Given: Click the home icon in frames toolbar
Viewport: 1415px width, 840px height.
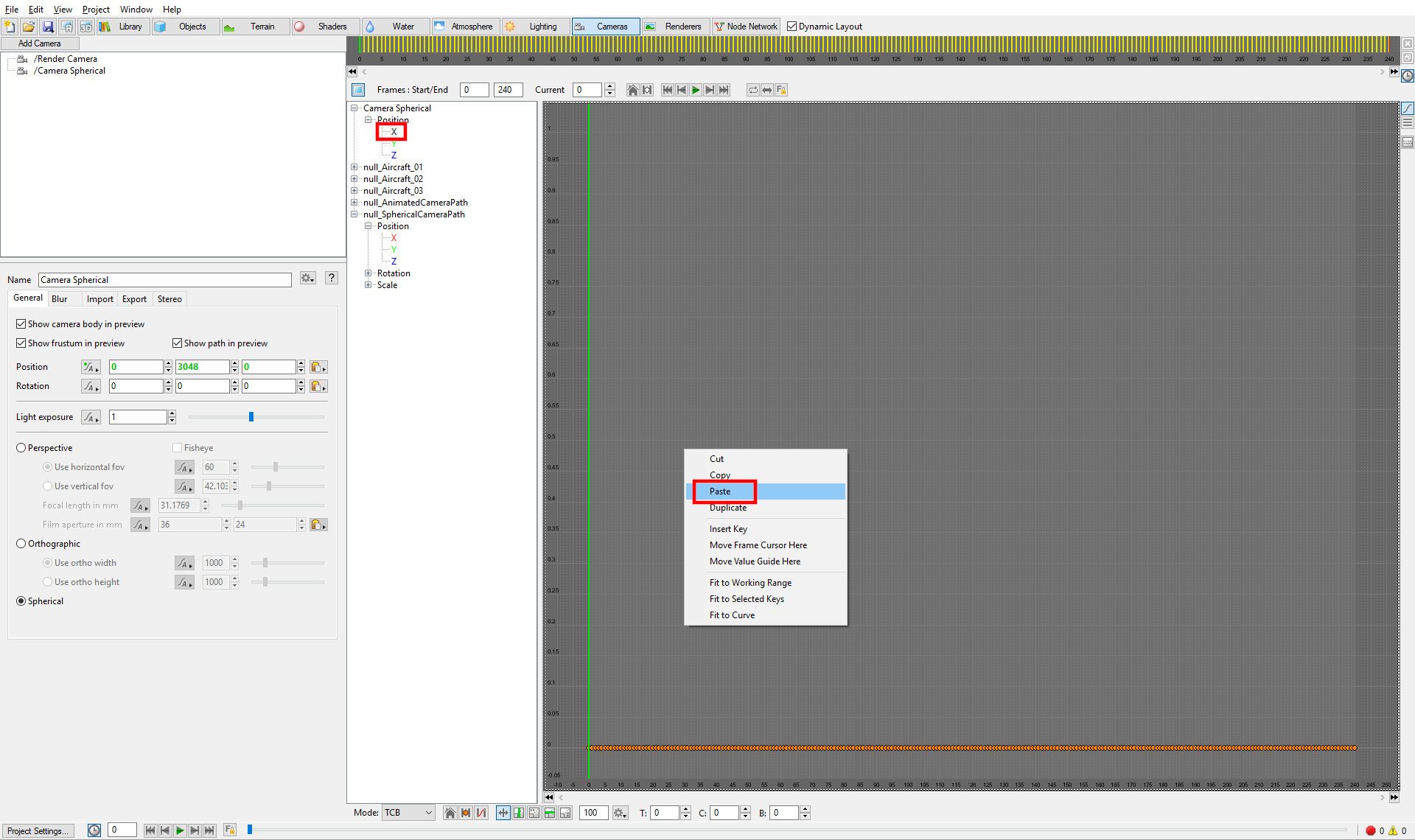Looking at the screenshot, I should 632,90.
